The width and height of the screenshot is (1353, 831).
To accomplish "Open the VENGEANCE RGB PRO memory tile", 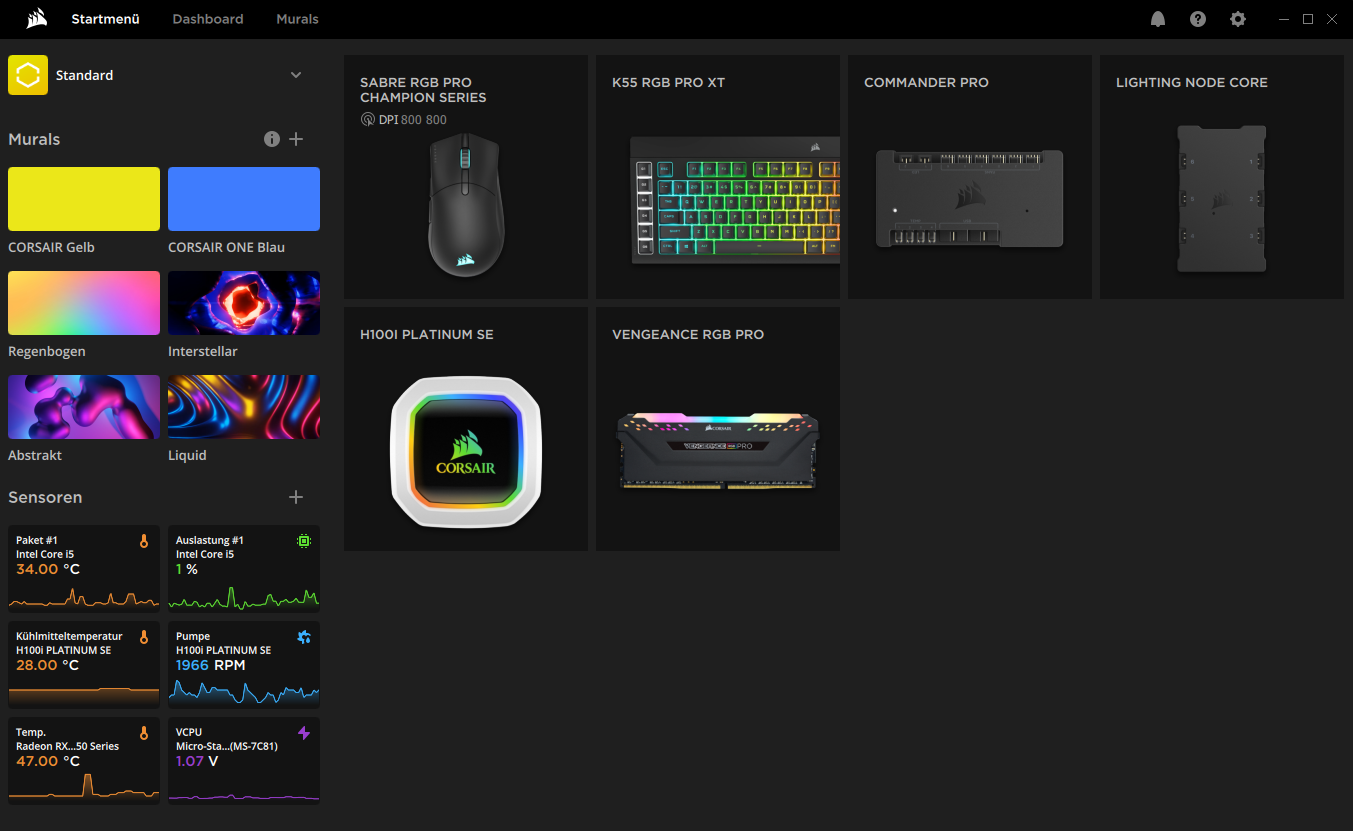I will pyautogui.click(x=718, y=429).
